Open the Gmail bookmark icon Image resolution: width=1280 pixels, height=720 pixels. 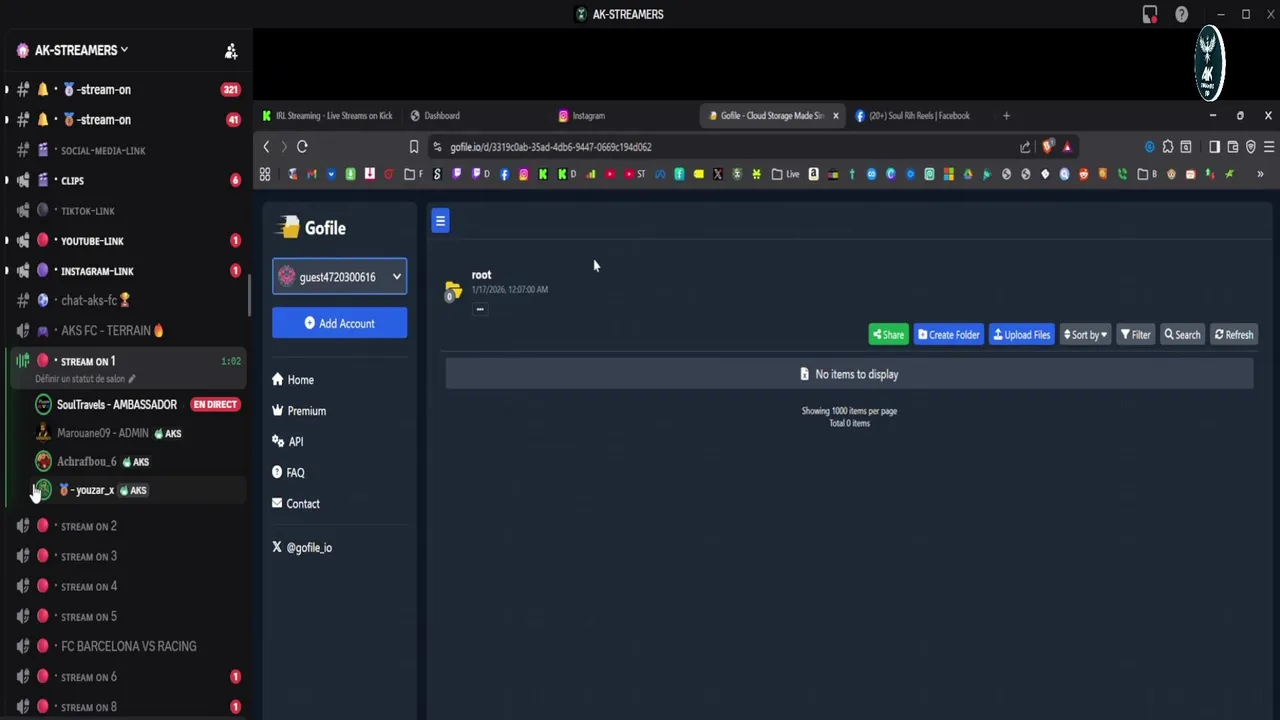click(x=312, y=174)
